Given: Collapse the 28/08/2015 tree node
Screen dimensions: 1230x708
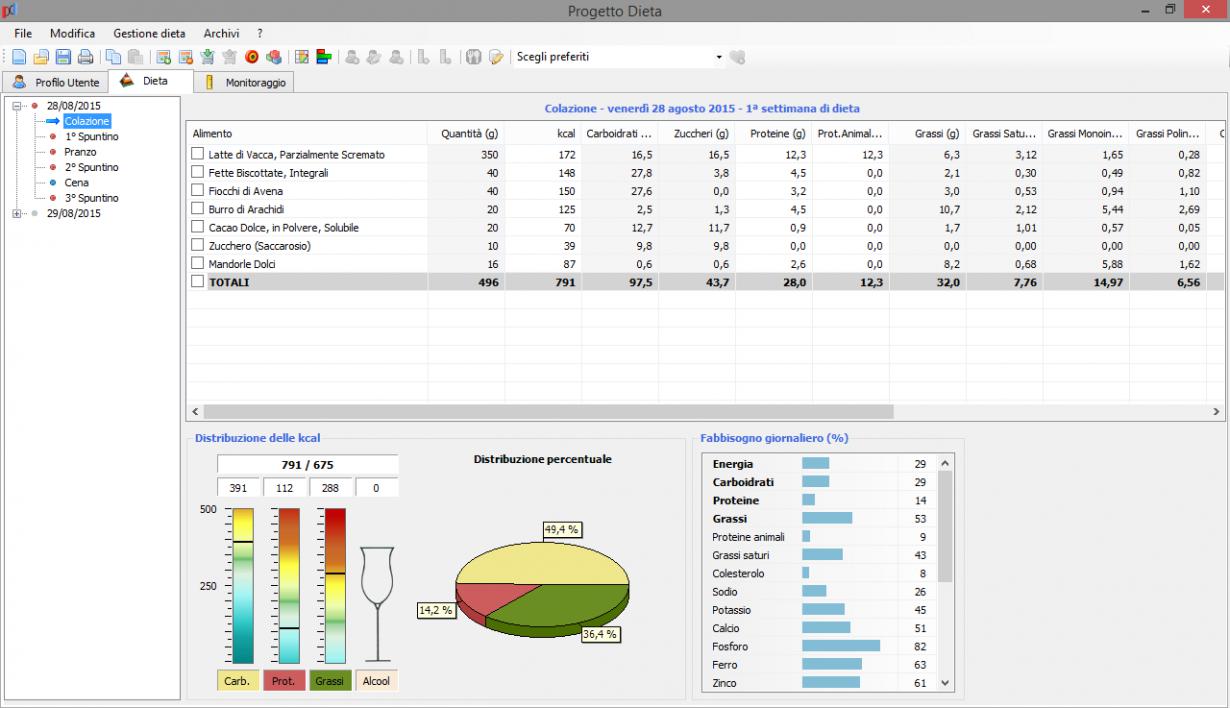Looking at the screenshot, I should [18, 105].
